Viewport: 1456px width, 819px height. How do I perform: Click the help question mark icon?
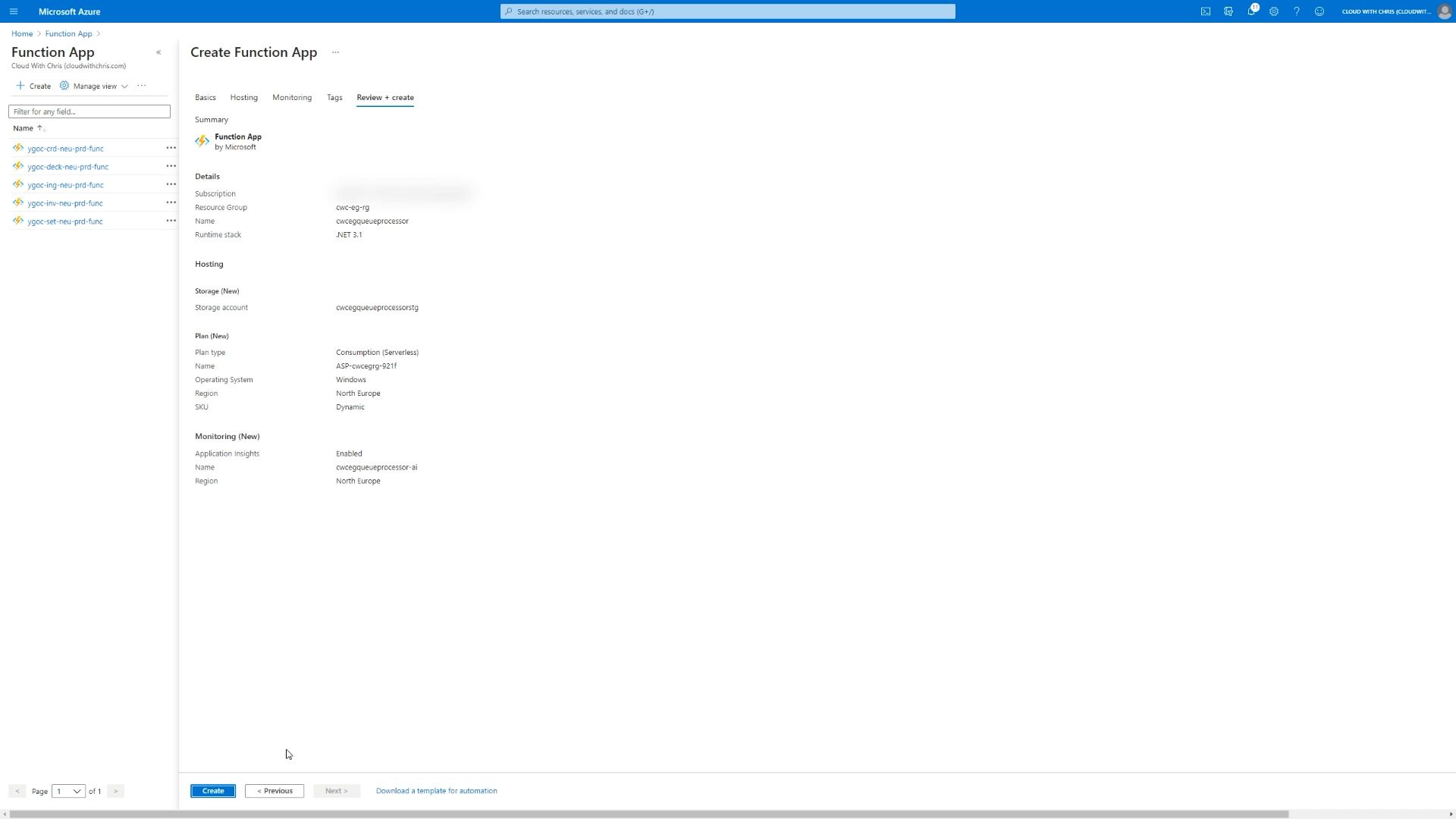tap(1297, 11)
